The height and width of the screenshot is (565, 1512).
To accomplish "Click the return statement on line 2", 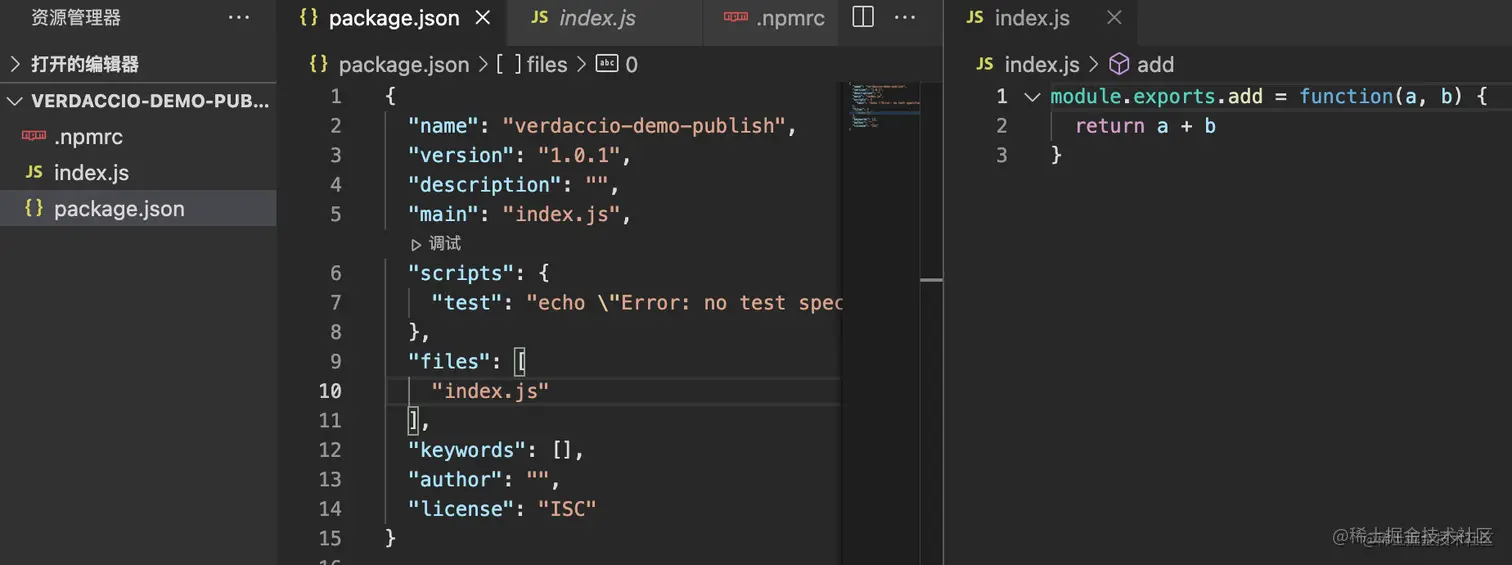I will [1145, 126].
